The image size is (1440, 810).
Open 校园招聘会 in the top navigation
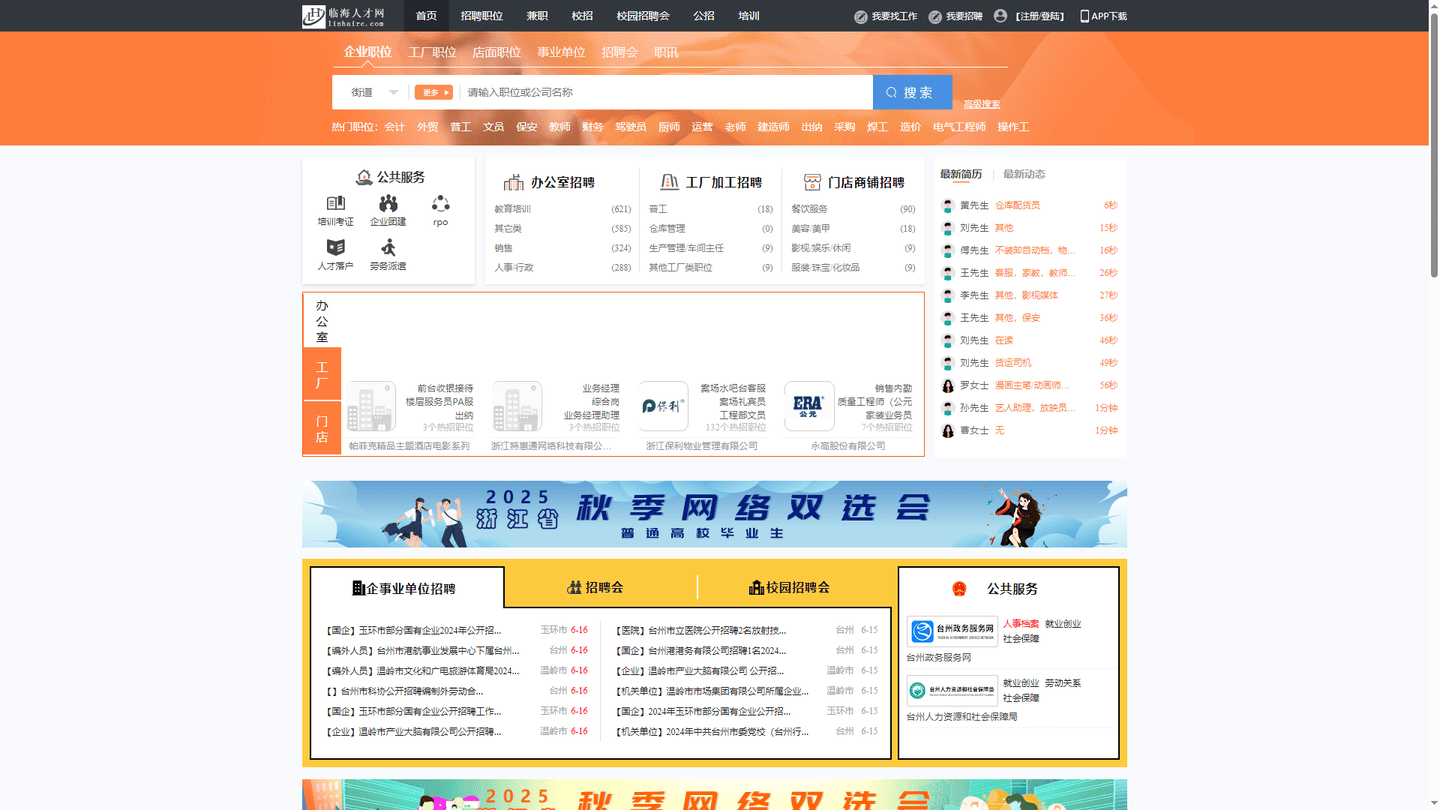point(643,16)
